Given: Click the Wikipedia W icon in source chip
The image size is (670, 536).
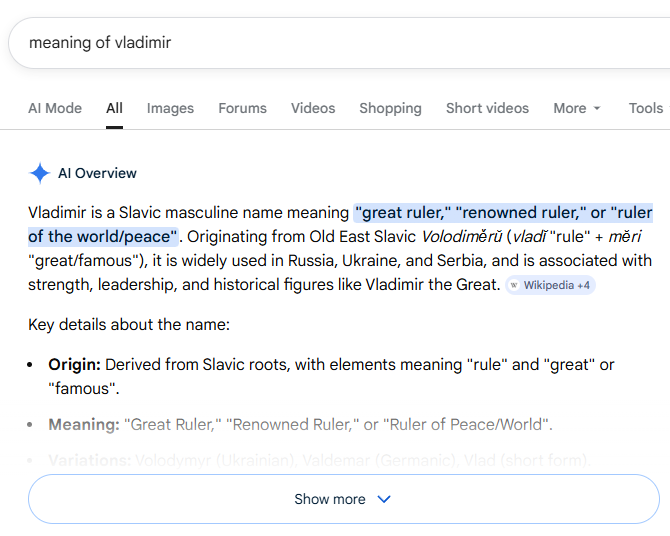Looking at the screenshot, I should coord(514,285).
